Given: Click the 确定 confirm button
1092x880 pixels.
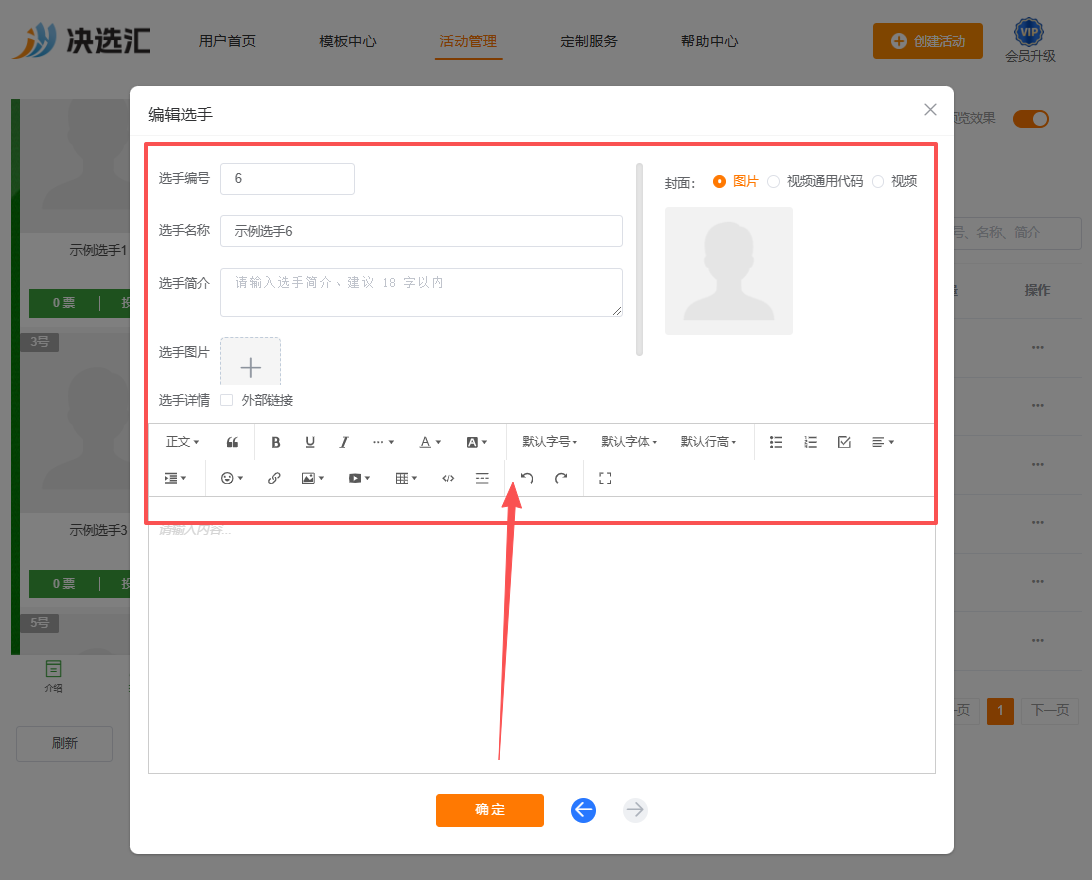Looking at the screenshot, I should point(490,810).
